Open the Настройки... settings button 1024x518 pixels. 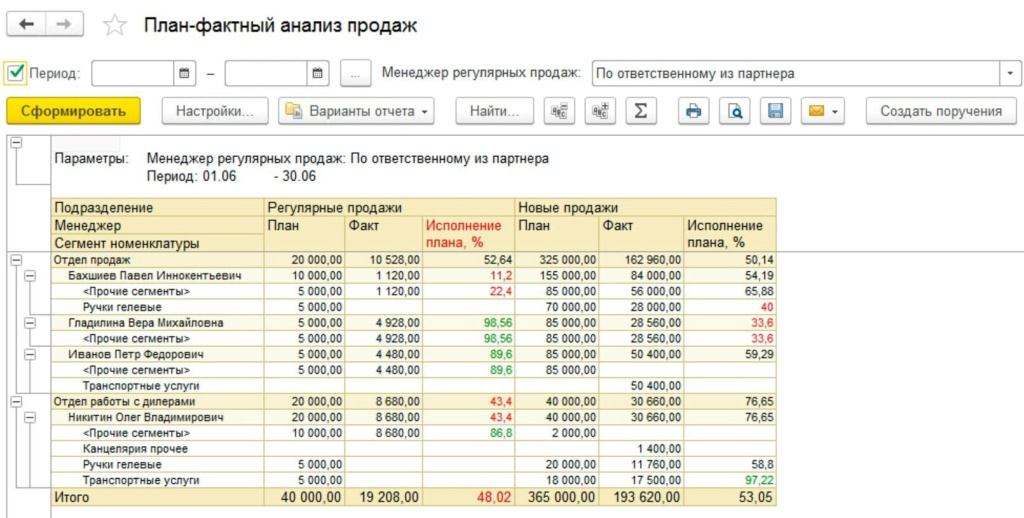point(215,111)
